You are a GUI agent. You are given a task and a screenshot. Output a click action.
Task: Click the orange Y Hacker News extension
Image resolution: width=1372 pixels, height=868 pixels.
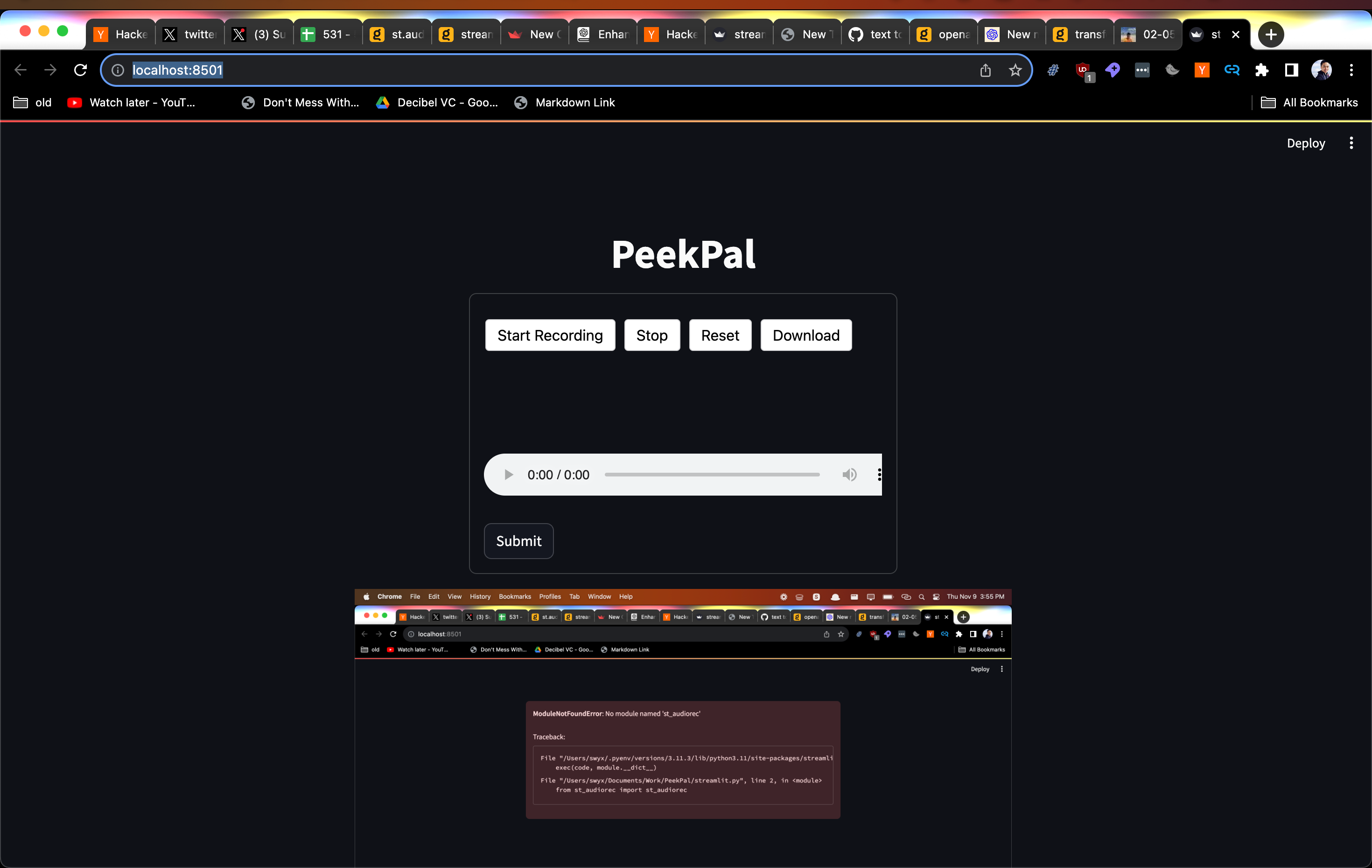1202,70
